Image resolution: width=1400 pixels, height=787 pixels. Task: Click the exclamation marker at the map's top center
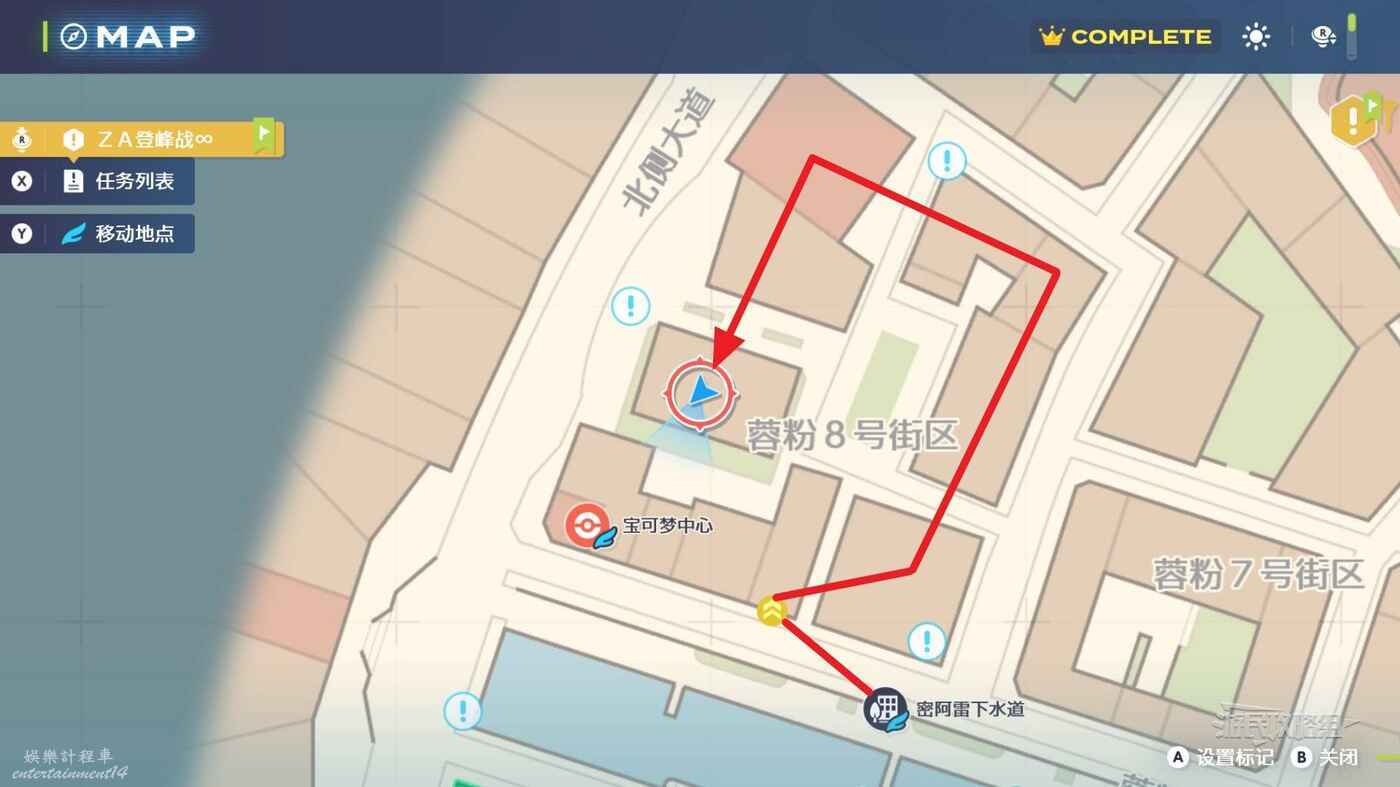[946, 160]
